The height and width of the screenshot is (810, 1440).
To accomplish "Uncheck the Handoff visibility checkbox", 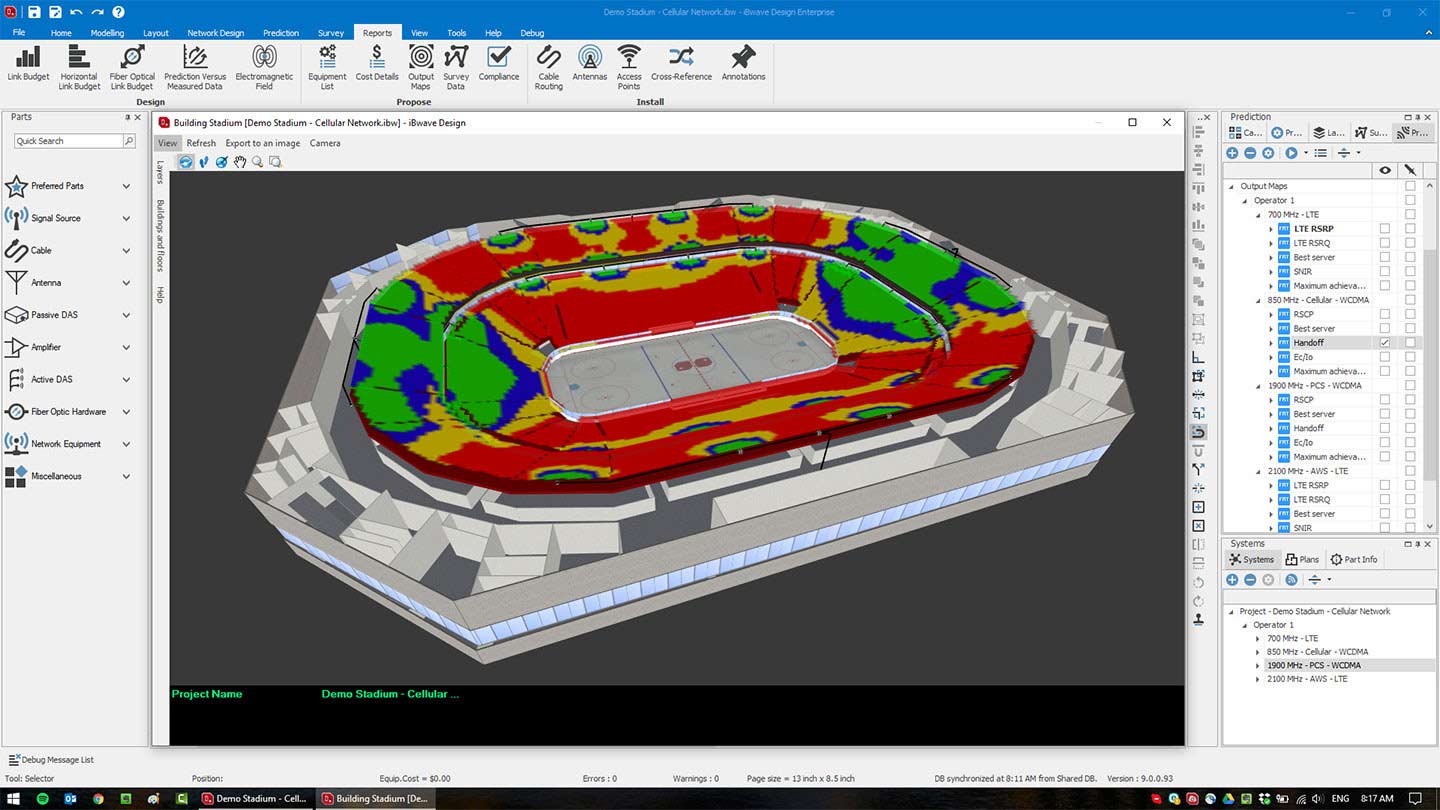I will pos(1385,342).
